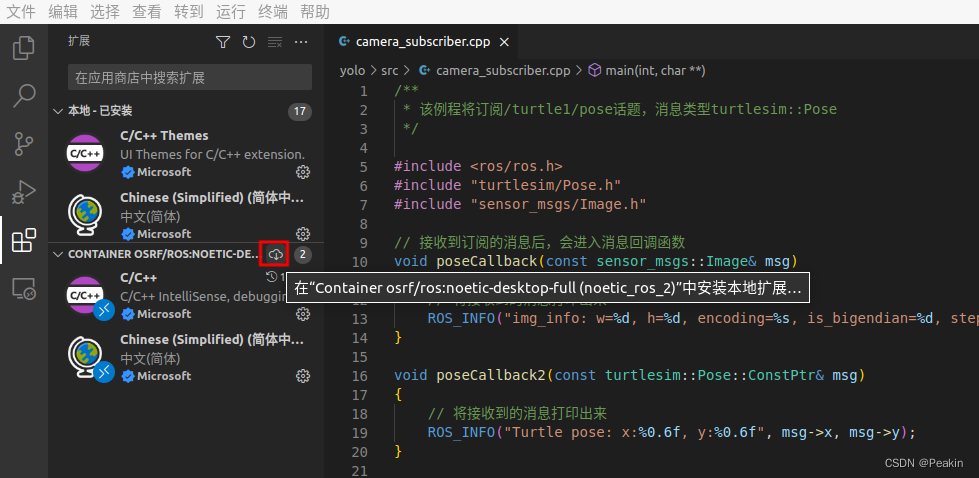Collapse the 本地 - 已安装 section
The image size is (979, 478).
click(58, 111)
